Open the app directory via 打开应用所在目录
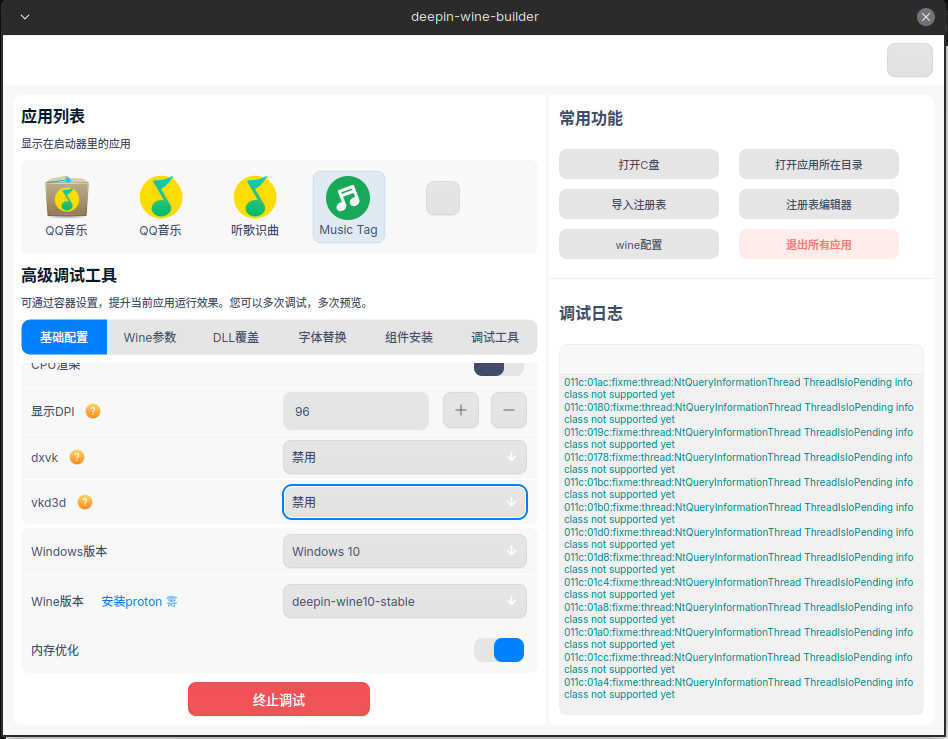 819,164
